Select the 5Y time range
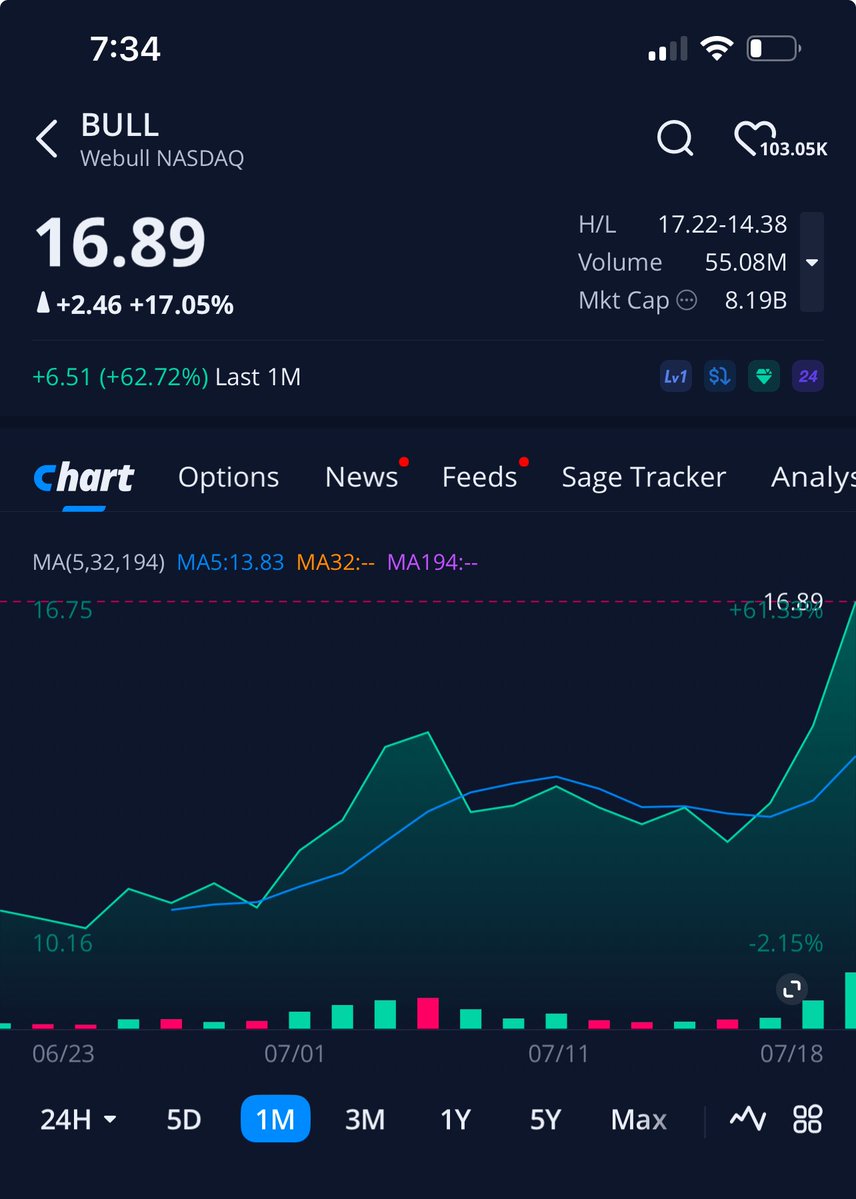856x1199 pixels. [545, 1119]
